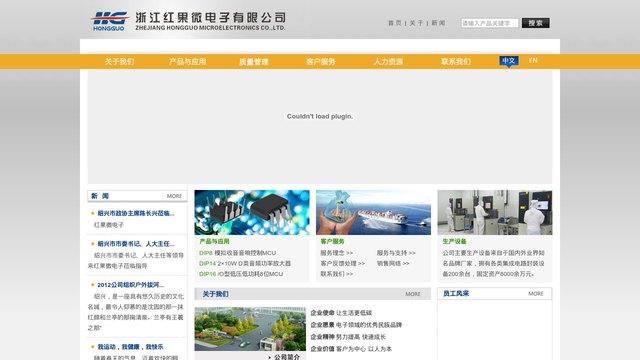Open the green 产品与应用 section heading

[214, 242]
